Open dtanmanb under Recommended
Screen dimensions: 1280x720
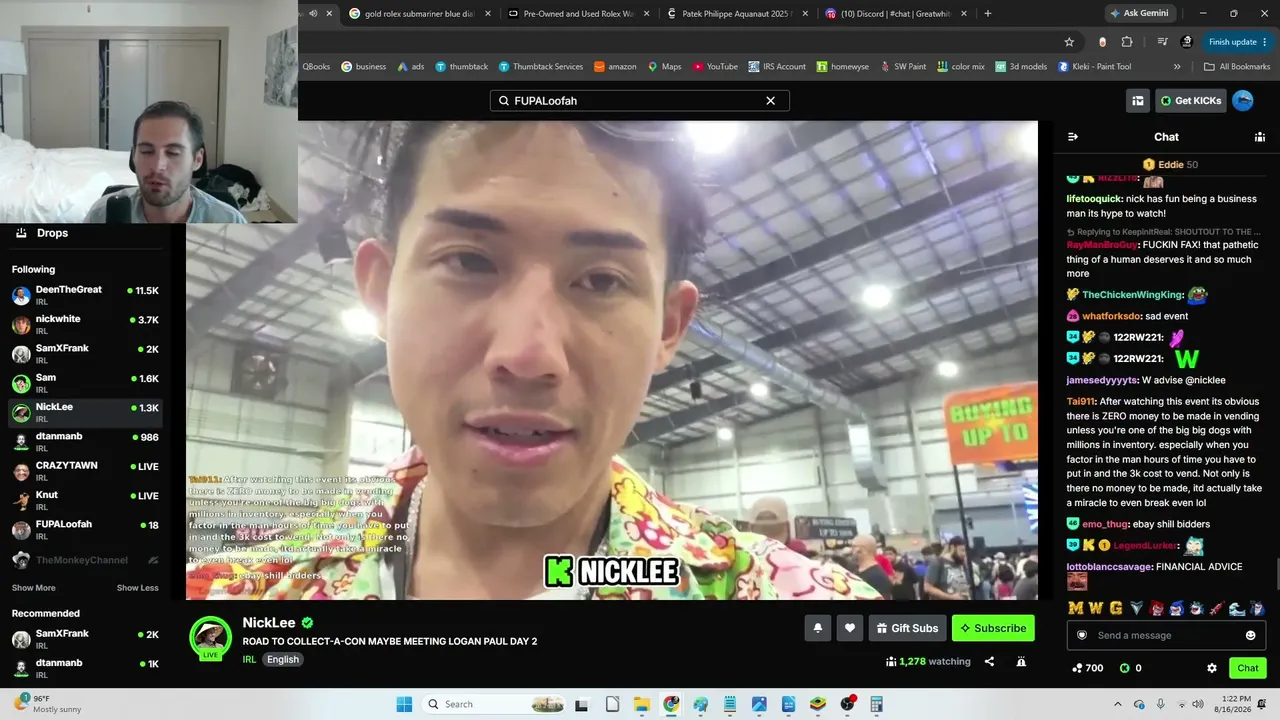85,668
